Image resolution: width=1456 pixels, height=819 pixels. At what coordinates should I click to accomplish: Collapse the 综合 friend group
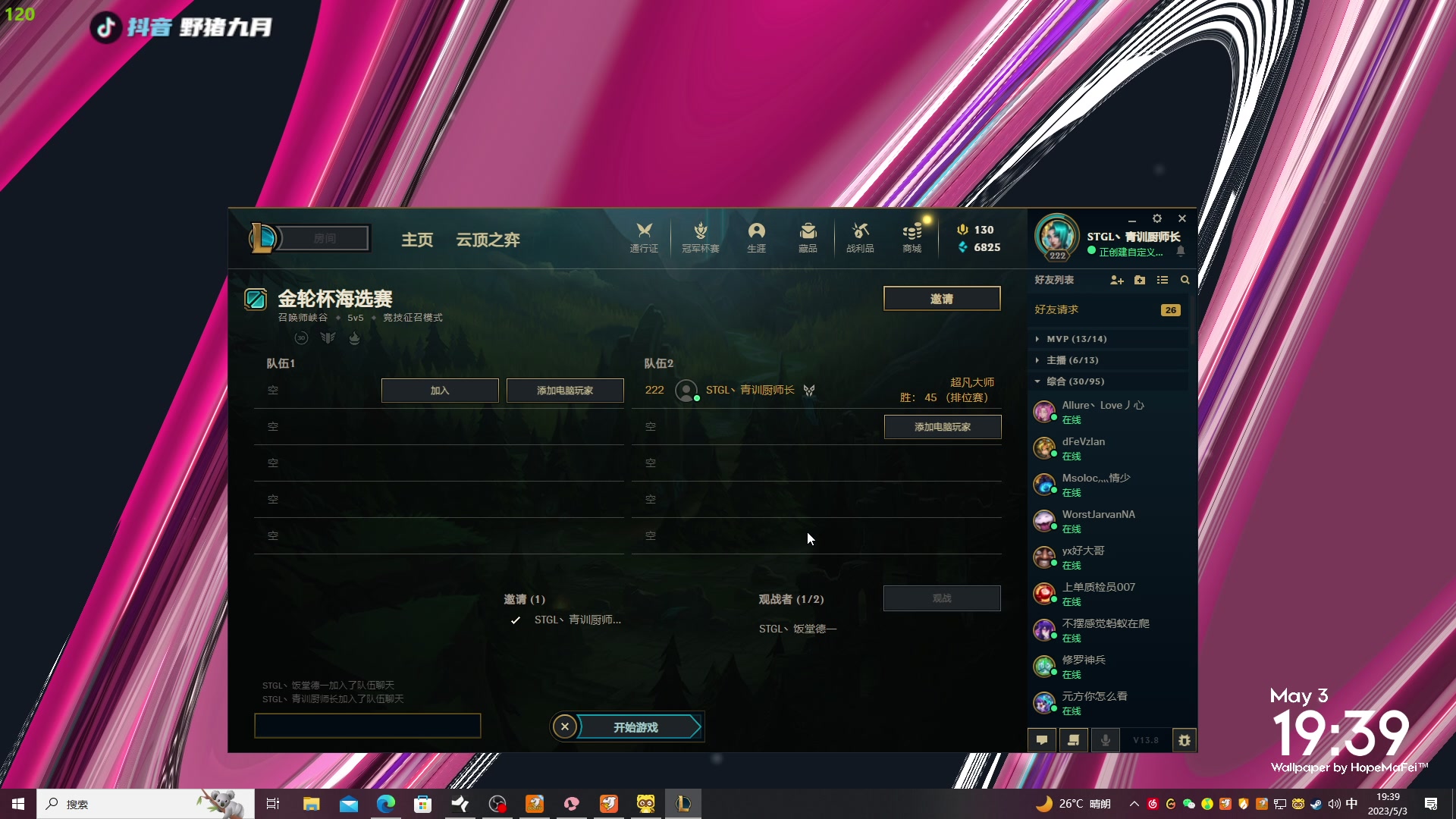pos(1108,381)
